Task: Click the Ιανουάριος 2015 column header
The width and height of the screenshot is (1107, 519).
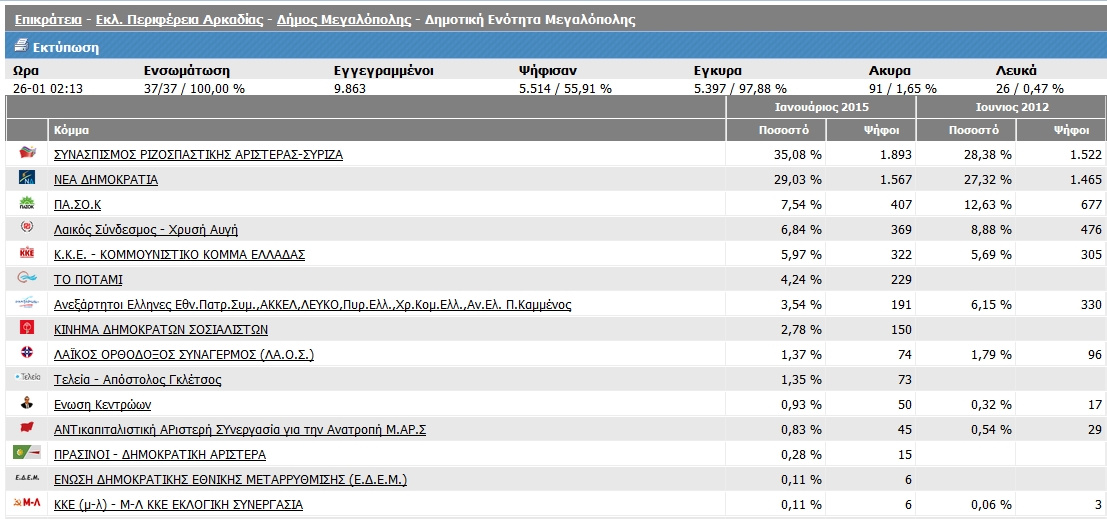Action: [x=822, y=107]
